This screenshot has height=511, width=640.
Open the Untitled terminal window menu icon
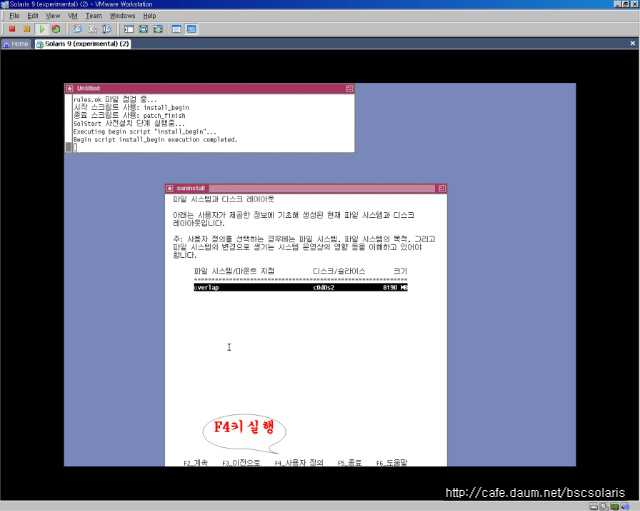click(x=70, y=89)
